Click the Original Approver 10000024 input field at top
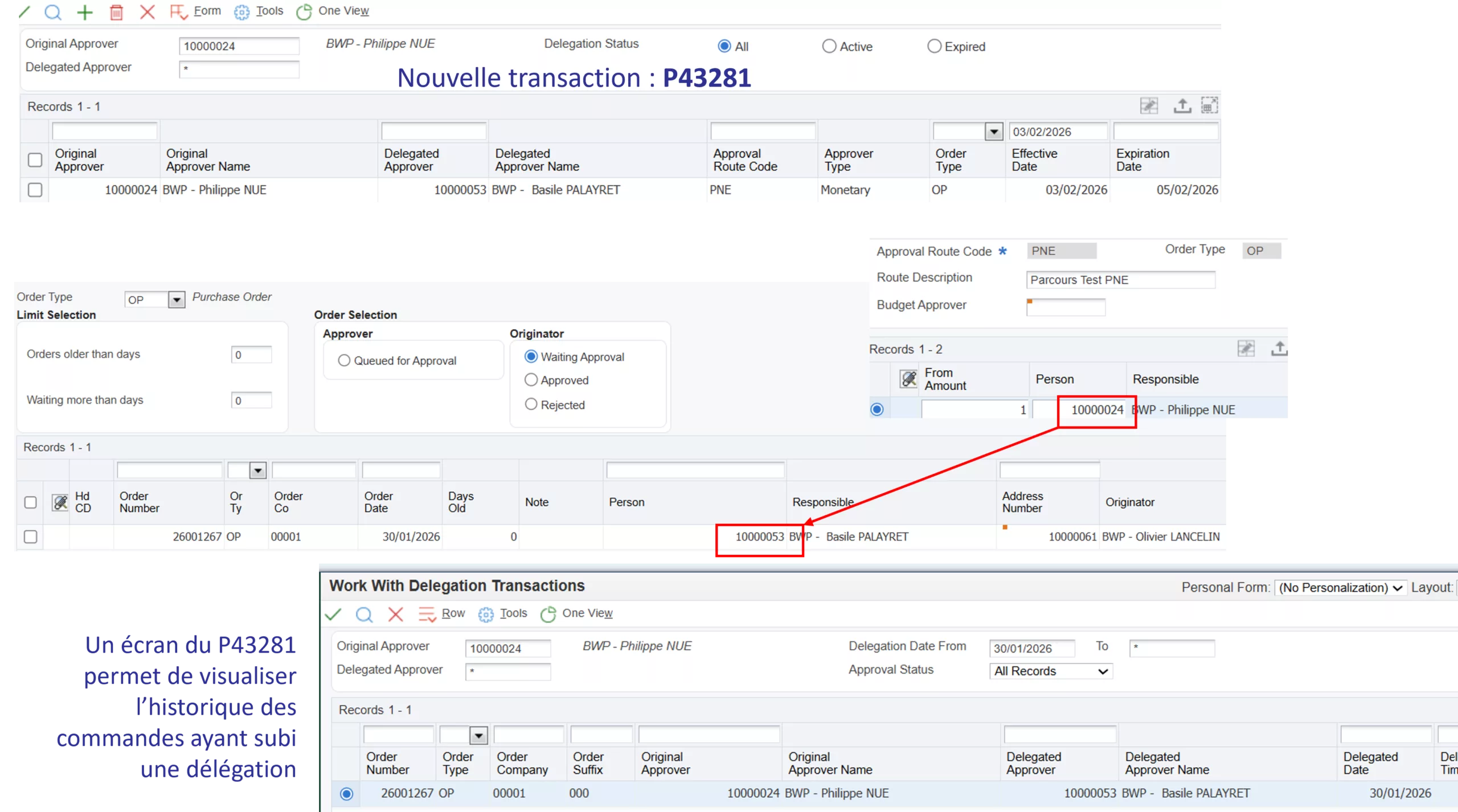1458x812 pixels. 239,46
